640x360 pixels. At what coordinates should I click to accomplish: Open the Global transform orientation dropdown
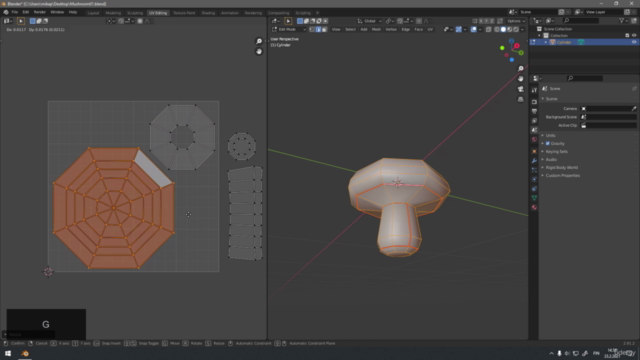tap(370, 21)
